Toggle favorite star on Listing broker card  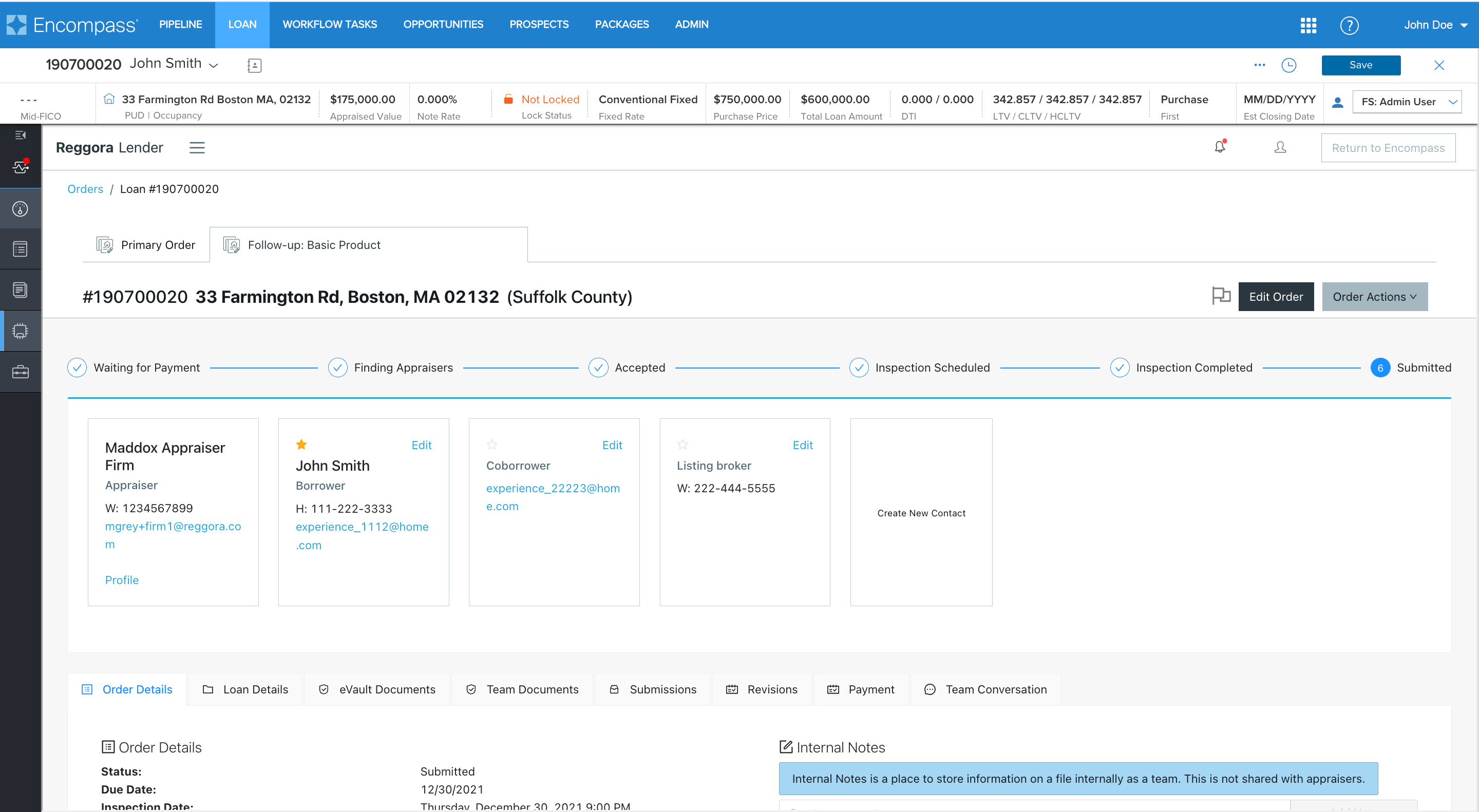pos(682,444)
